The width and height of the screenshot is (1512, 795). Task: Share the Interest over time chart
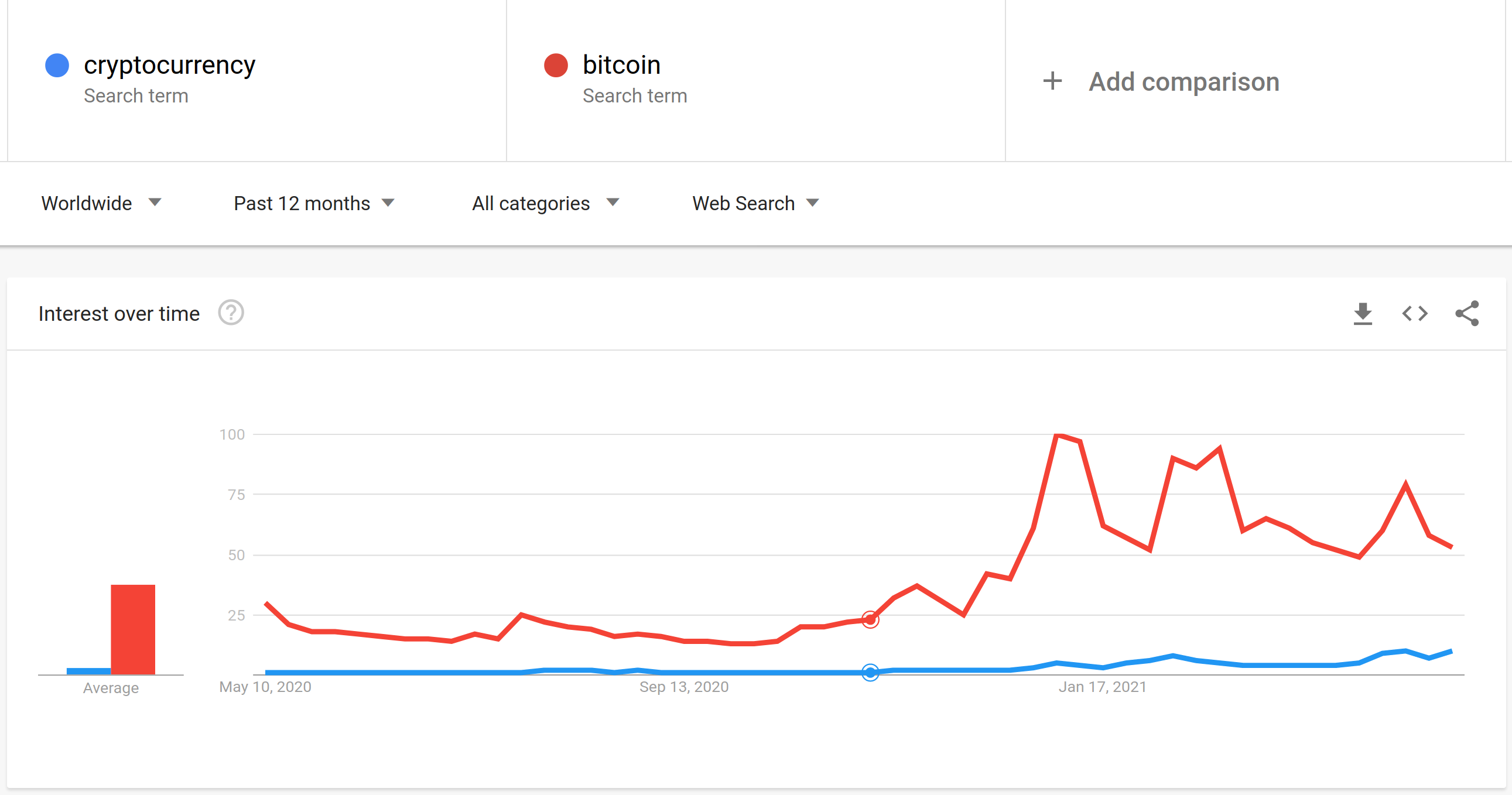[x=1467, y=313]
